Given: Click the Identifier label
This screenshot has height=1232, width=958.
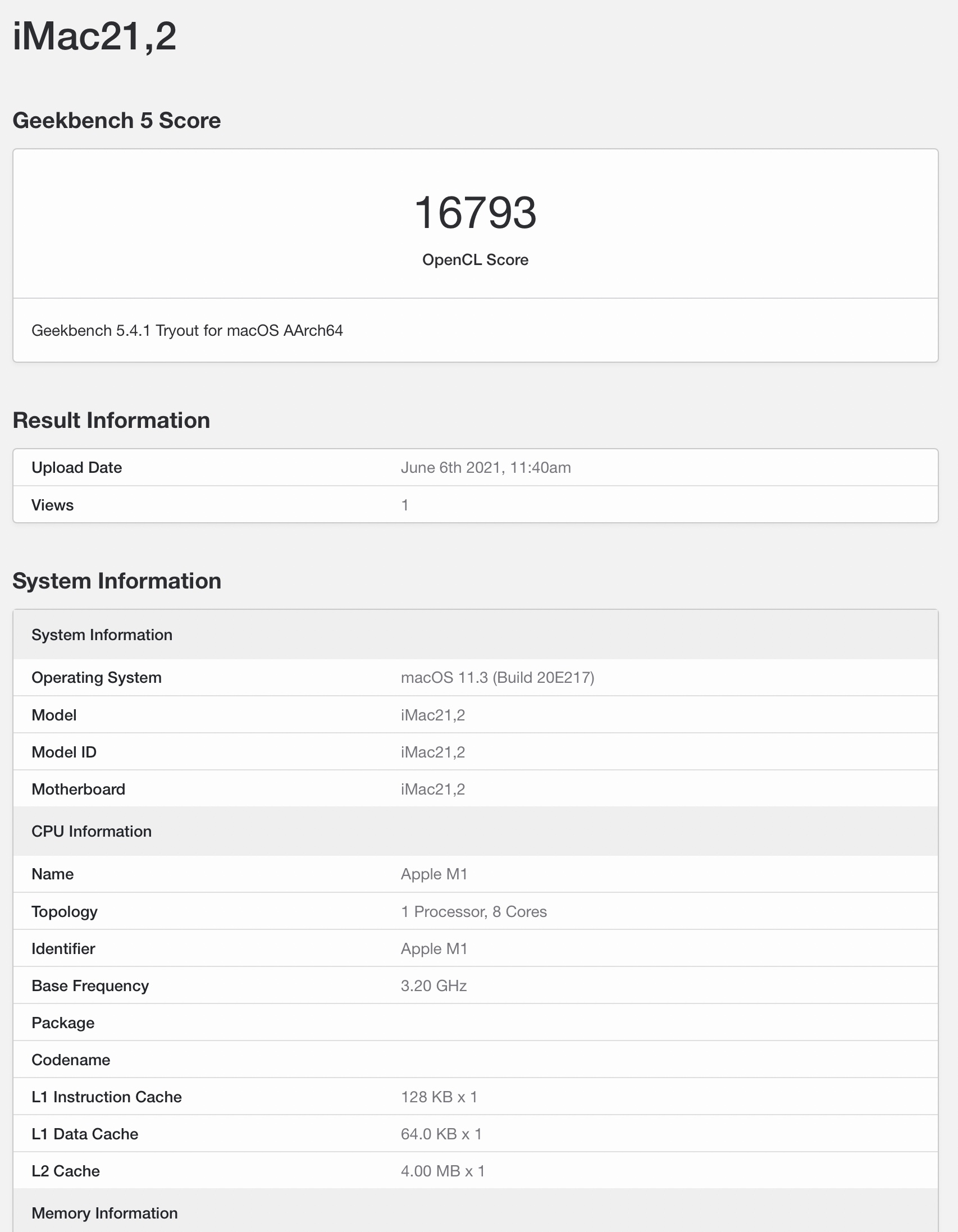Looking at the screenshot, I should click(x=63, y=949).
